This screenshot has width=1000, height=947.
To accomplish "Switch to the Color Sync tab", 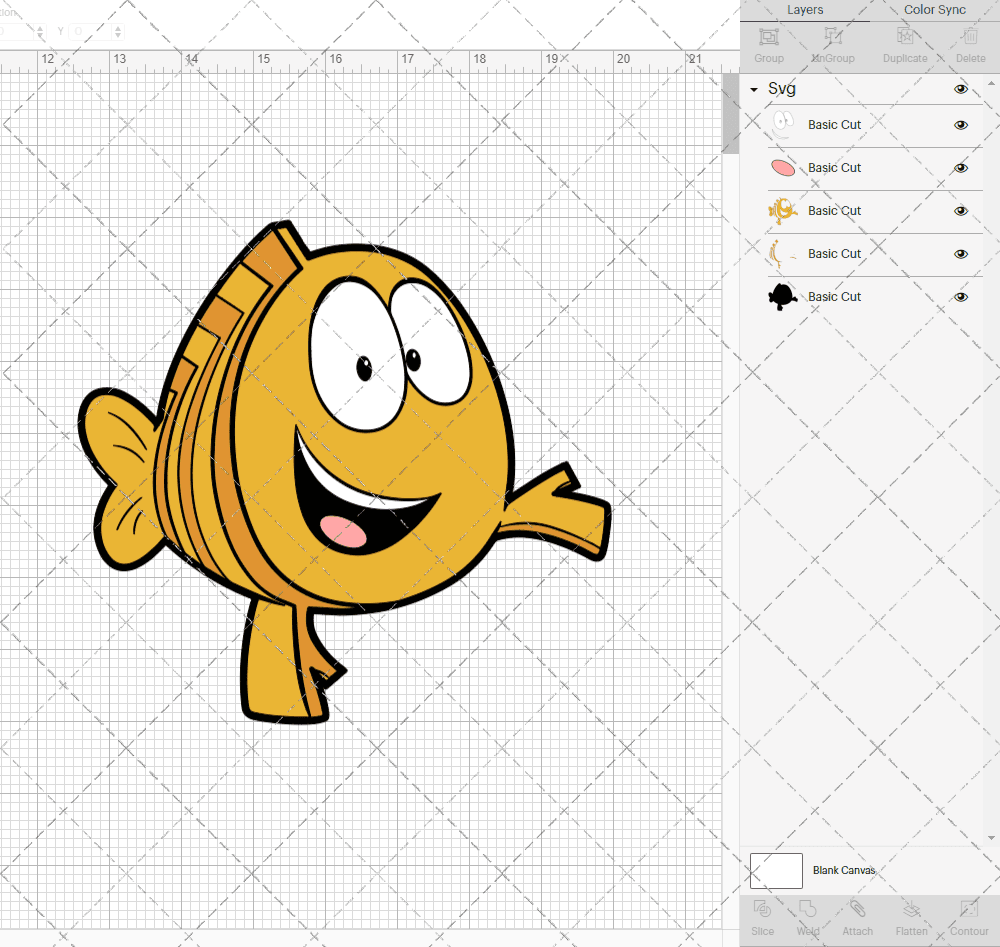I will click(x=934, y=10).
